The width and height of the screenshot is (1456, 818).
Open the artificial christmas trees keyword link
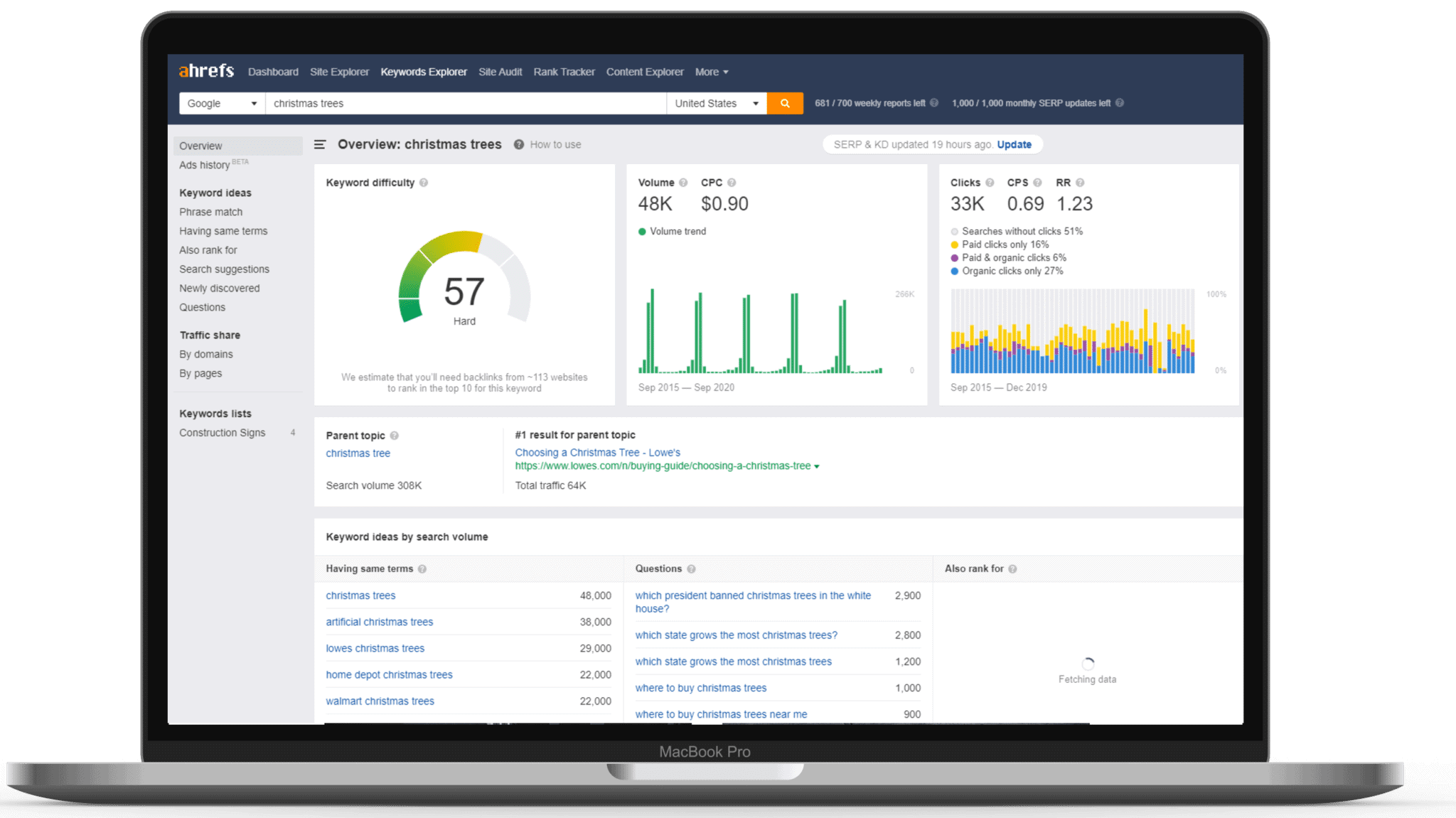click(x=379, y=621)
